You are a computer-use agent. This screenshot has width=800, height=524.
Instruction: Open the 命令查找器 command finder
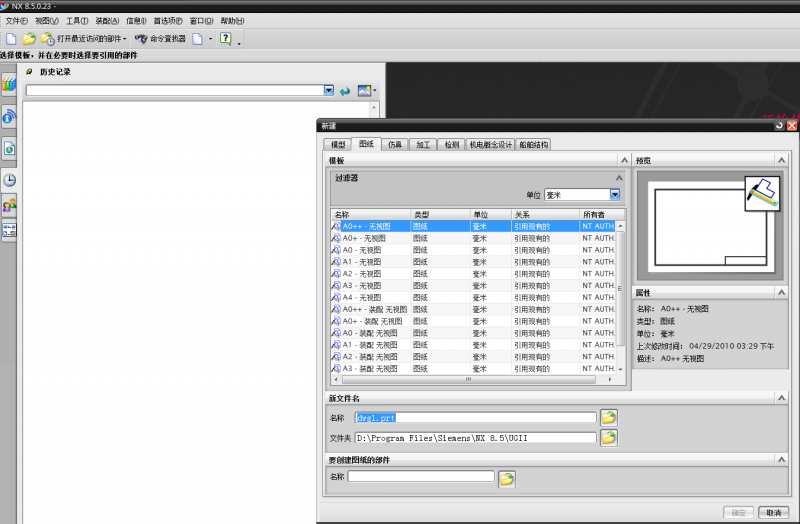[x=160, y=38]
